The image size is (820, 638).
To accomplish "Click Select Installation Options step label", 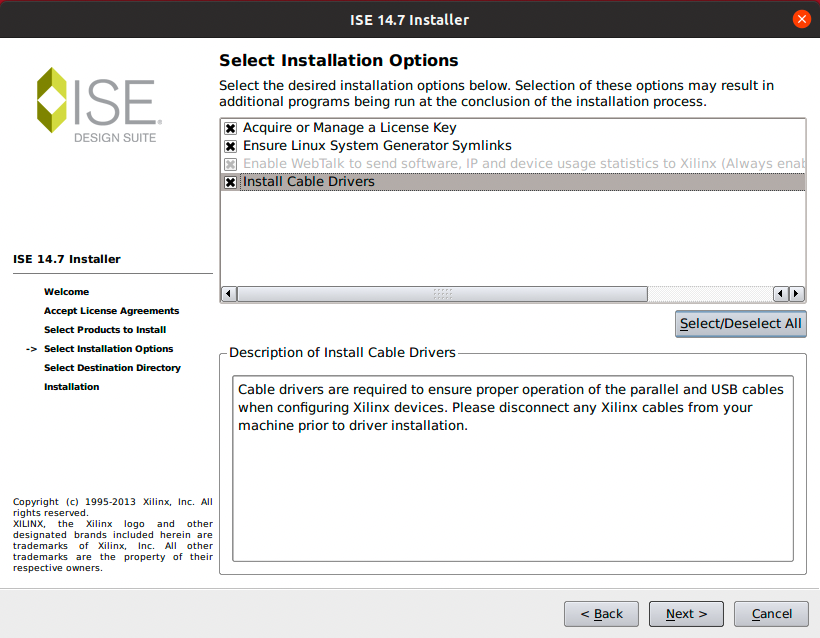I will pos(108,349).
